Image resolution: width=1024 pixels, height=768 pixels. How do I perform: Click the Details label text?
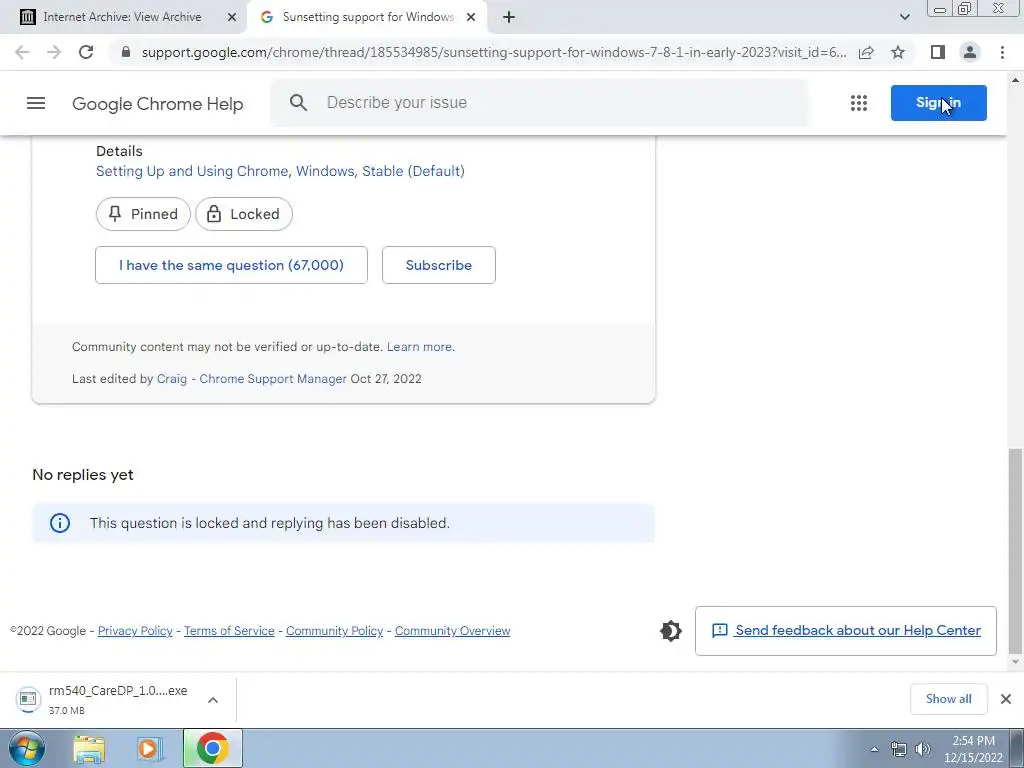[x=119, y=151]
